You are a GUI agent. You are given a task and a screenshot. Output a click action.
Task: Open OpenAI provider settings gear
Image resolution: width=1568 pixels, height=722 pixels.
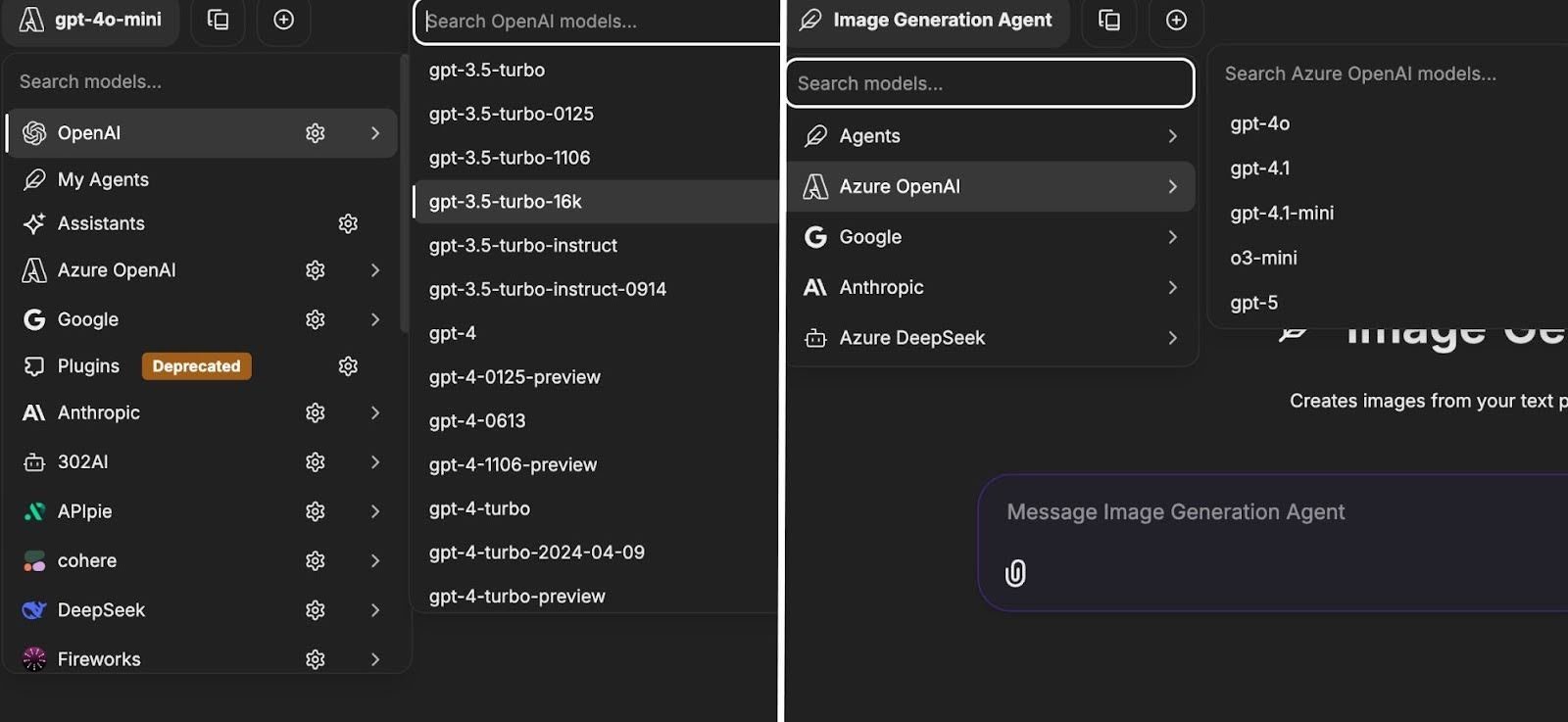coord(315,133)
